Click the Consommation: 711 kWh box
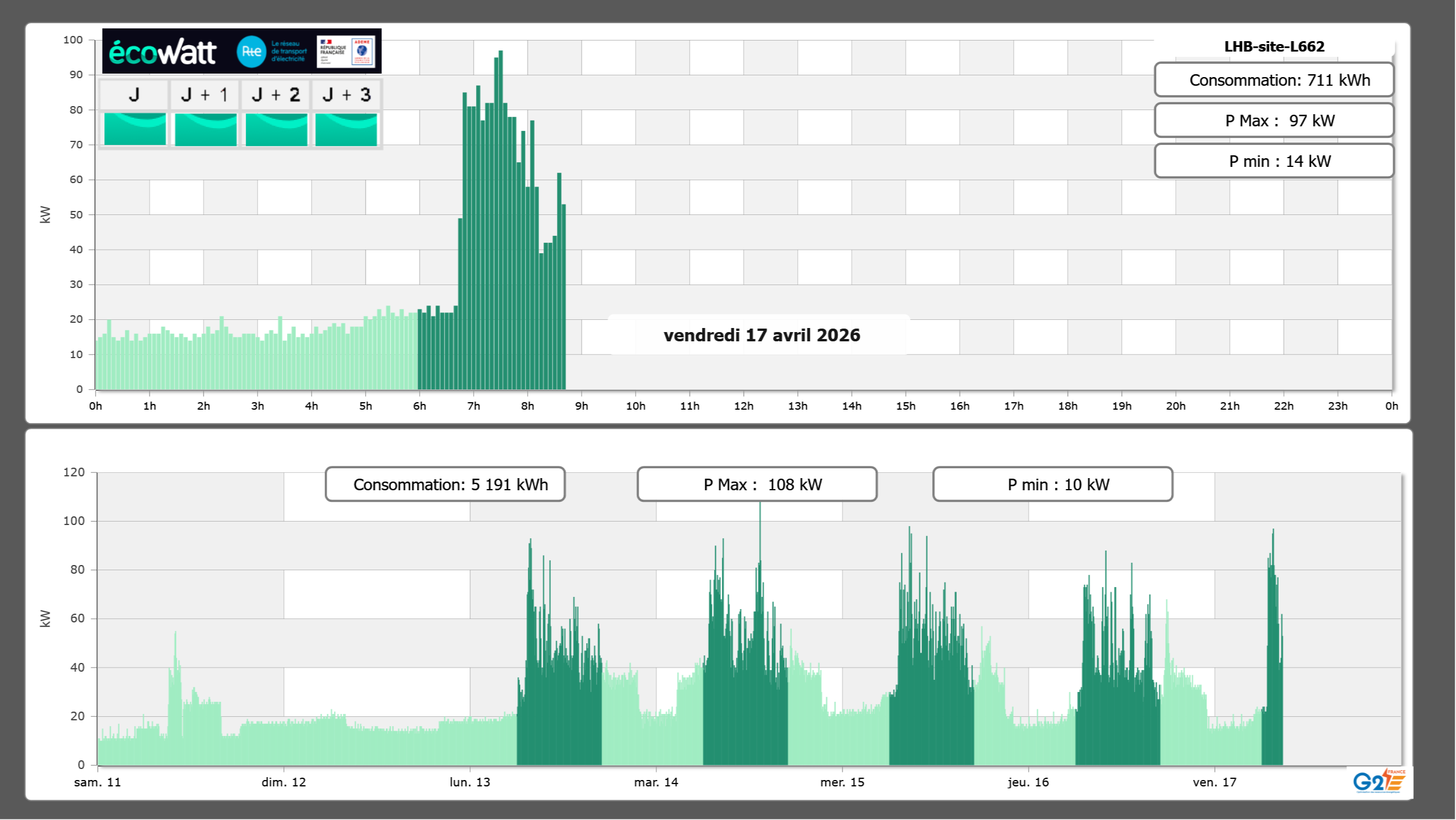Image resolution: width=1456 pixels, height=820 pixels. (x=1273, y=80)
